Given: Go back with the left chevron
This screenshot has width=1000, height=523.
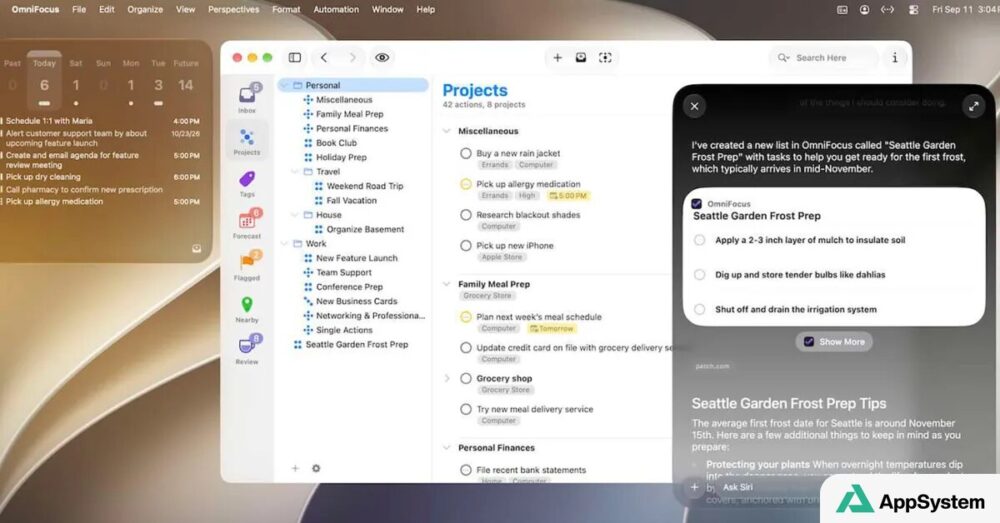Looking at the screenshot, I should click(324, 57).
